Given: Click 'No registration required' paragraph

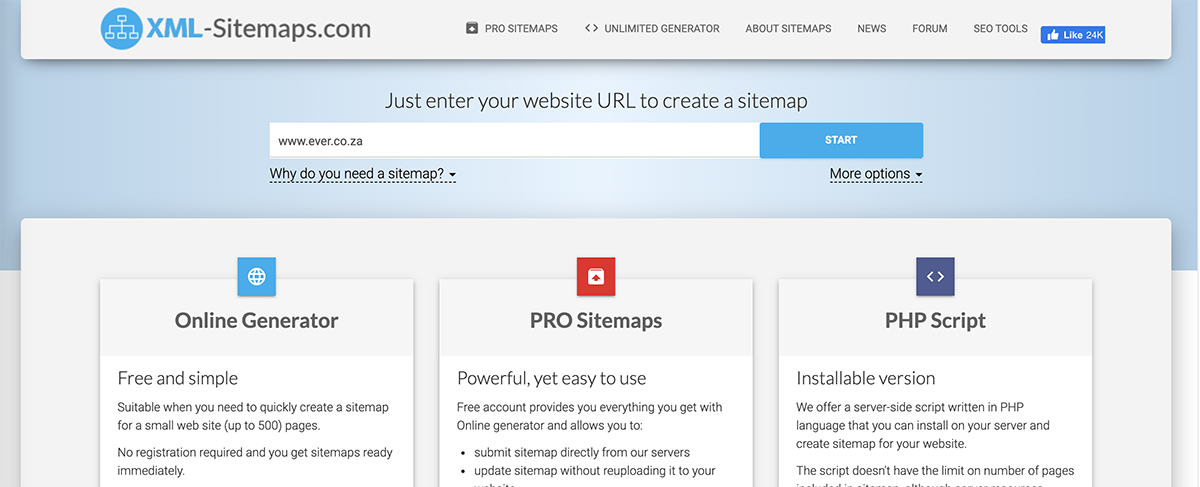Looking at the screenshot, I should tap(253, 461).
